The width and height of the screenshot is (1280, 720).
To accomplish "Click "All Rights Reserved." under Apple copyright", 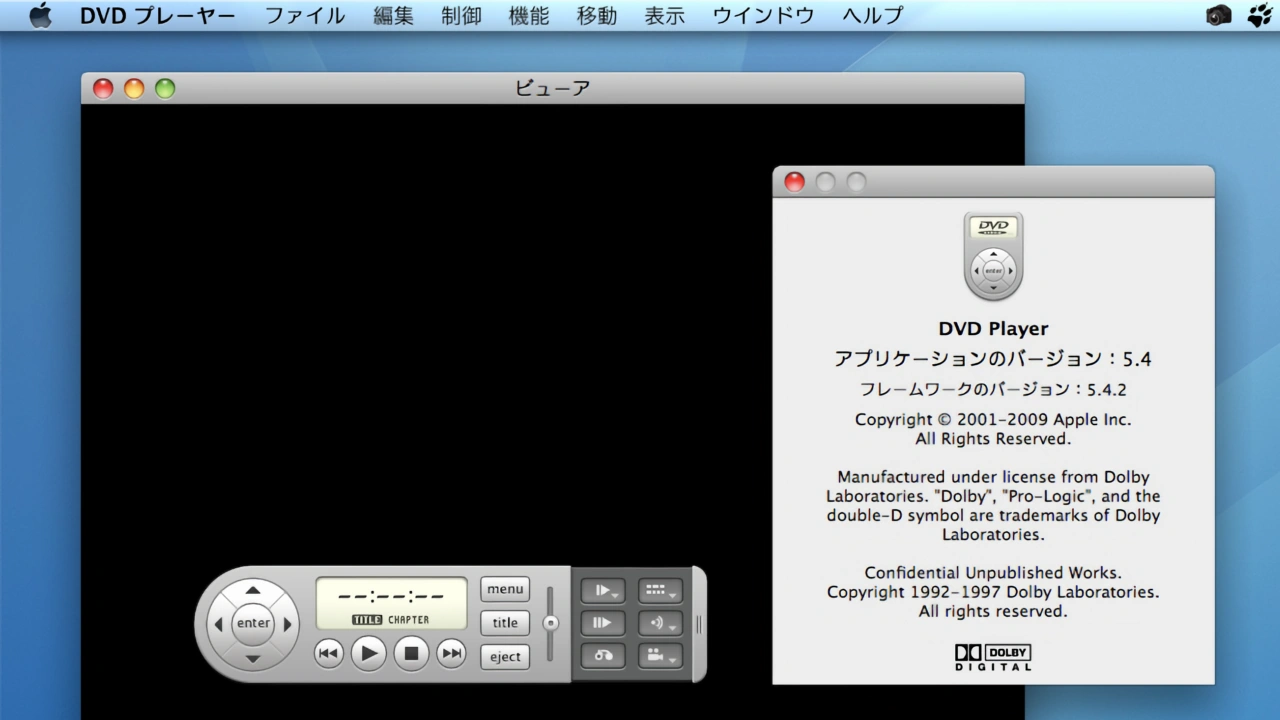I will (x=993, y=439).
